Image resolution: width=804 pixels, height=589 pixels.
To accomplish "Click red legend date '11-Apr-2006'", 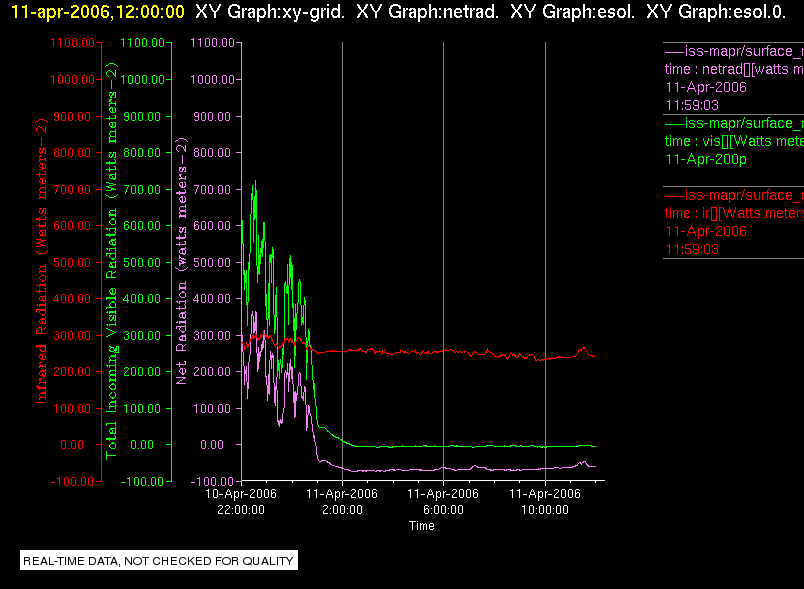I will tap(706, 231).
